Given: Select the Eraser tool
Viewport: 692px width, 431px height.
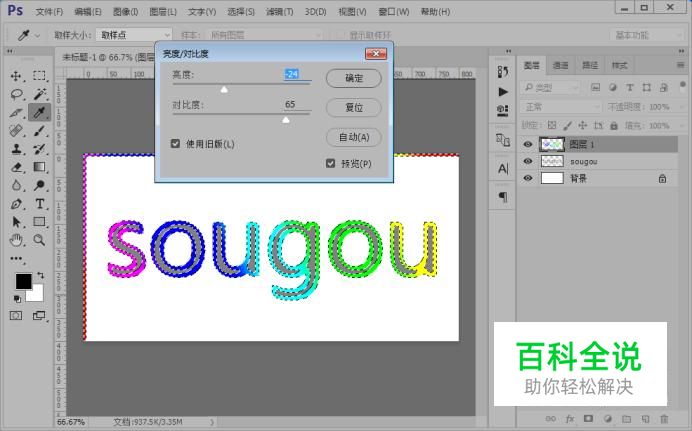Looking at the screenshot, I should [16, 167].
